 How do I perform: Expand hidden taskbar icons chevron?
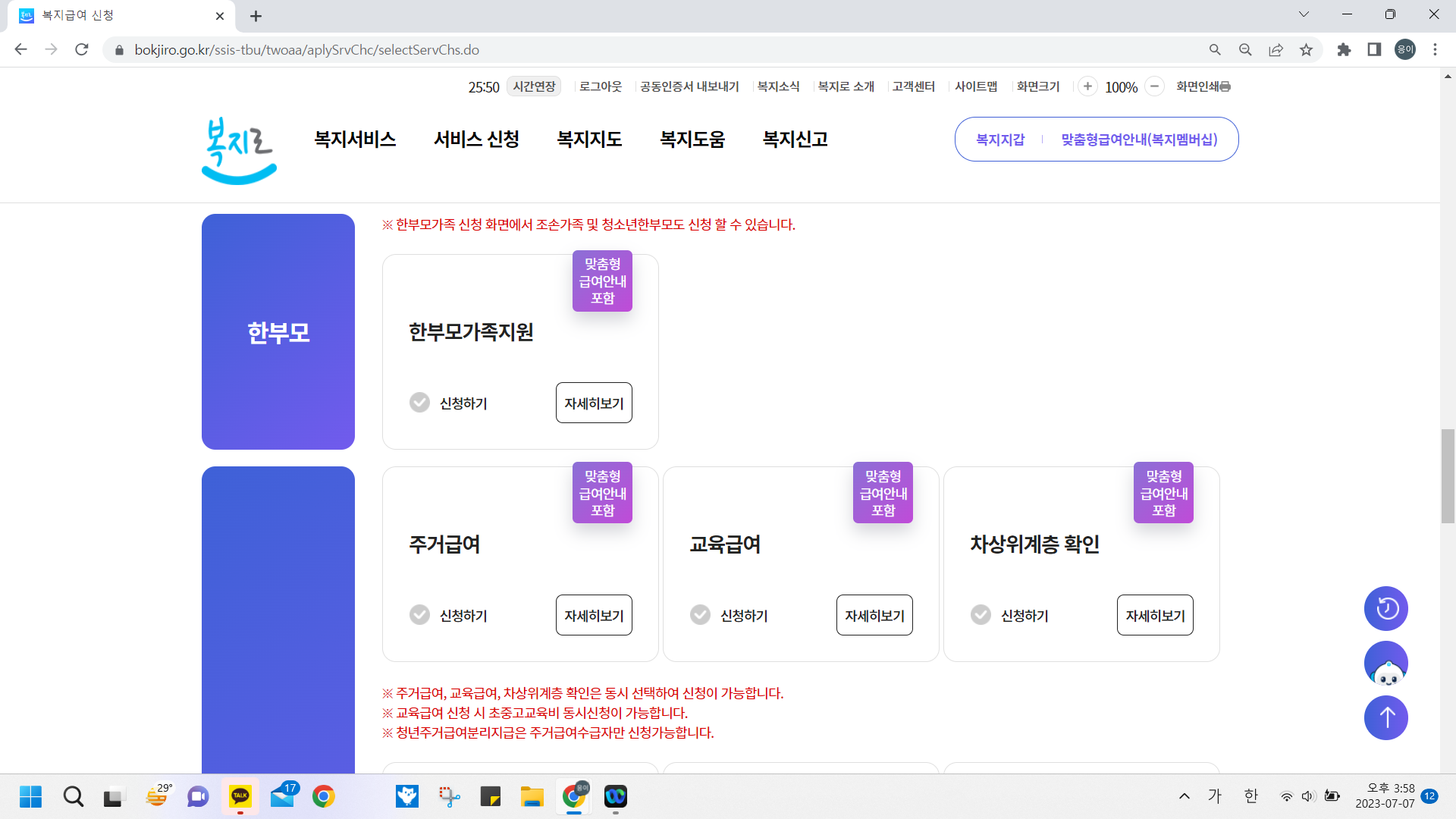click(1184, 796)
